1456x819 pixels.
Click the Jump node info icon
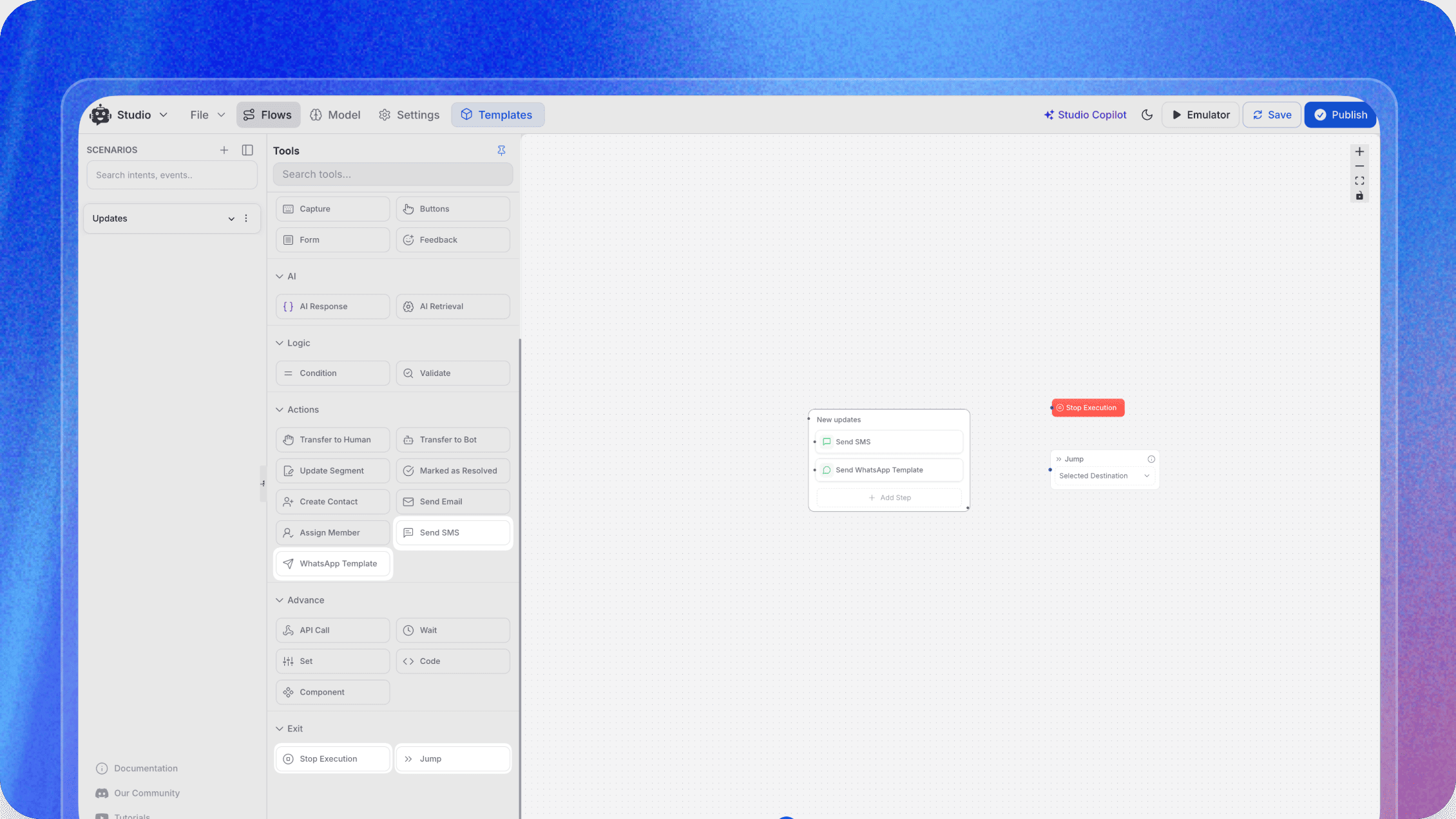point(1151,459)
